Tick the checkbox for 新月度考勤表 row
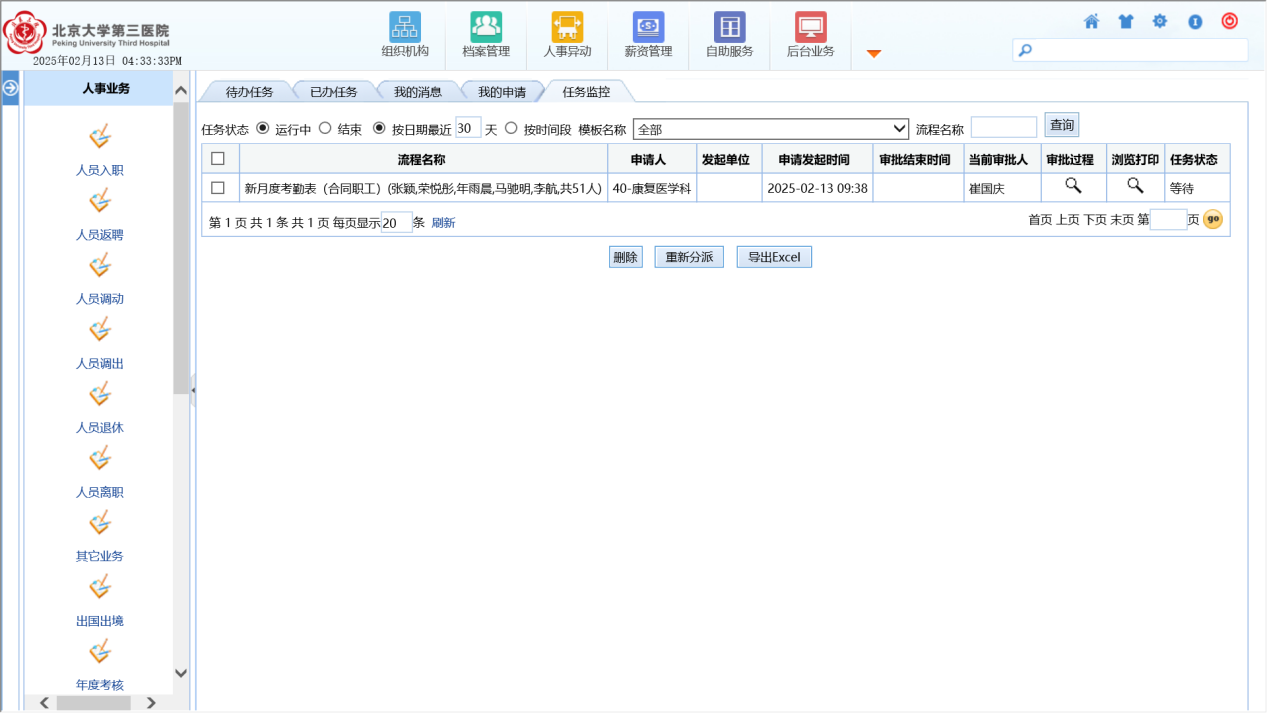 click(218, 187)
